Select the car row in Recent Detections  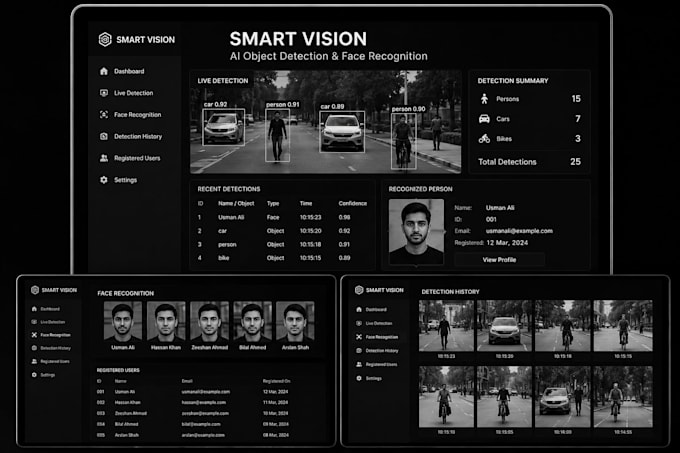coord(282,231)
